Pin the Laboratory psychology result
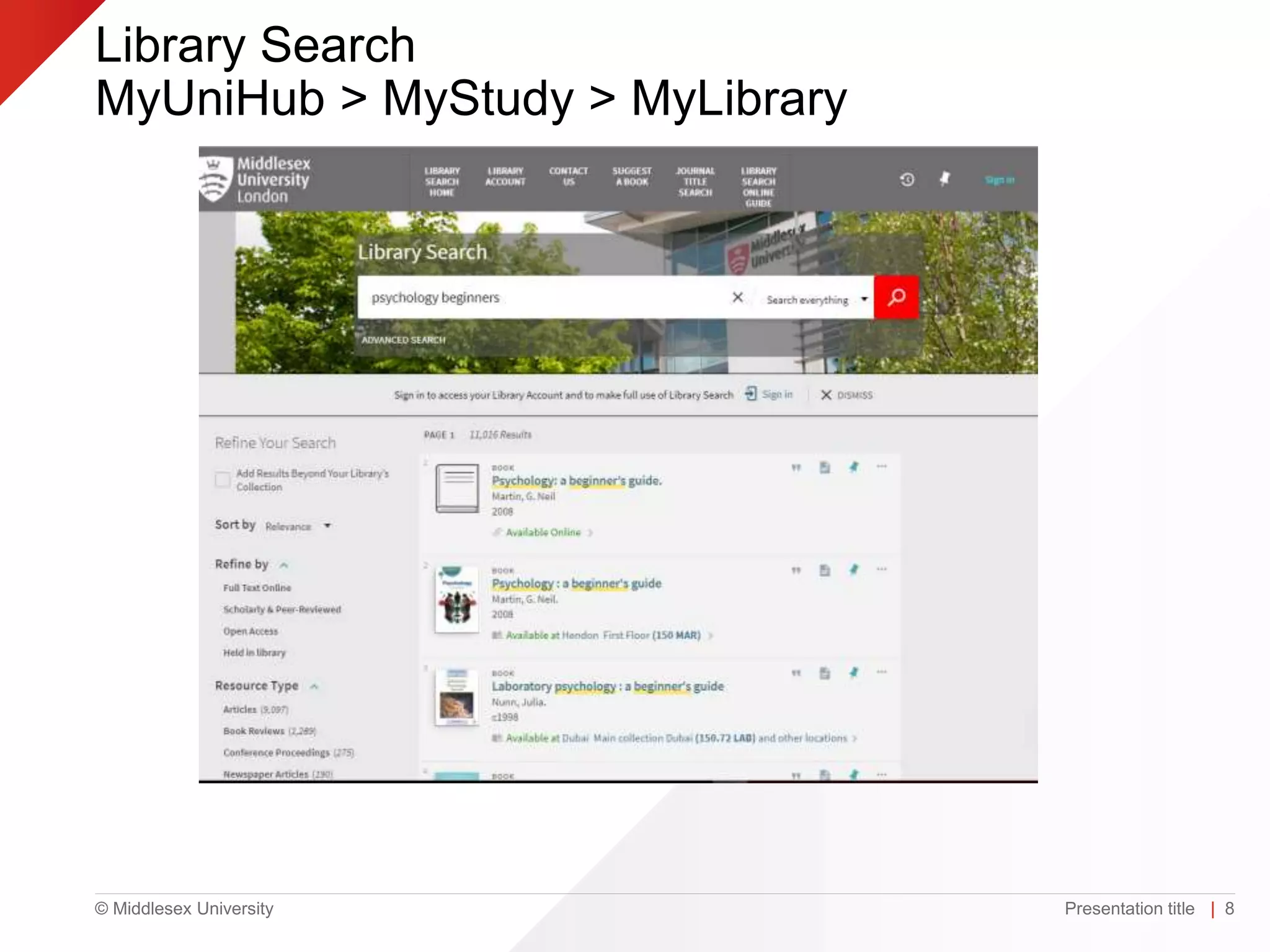The width and height of the screenshot is (1270, 952). coord(854,672)
